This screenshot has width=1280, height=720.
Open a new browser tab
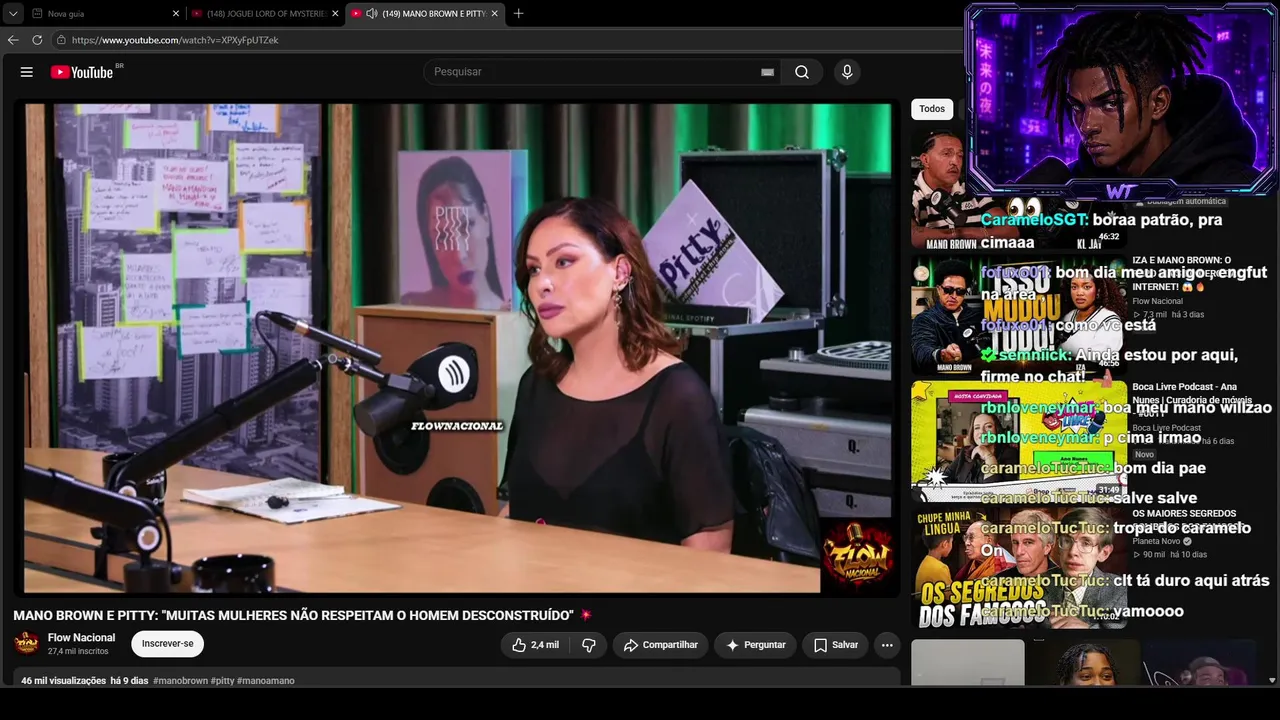tap(518, 14)
